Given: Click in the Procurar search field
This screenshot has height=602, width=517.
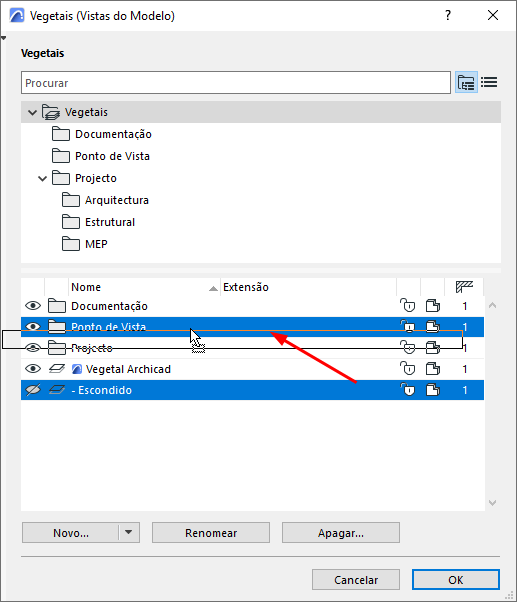Looking at the screenshot, I should (x=236, y=83).
